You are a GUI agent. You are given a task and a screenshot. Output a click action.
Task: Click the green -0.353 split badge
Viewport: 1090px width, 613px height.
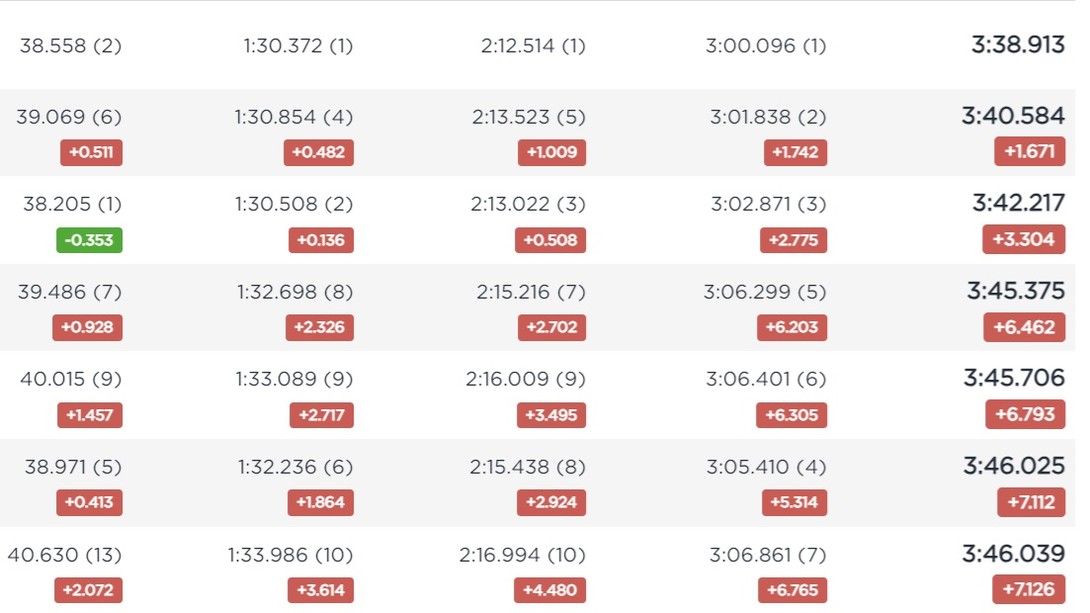(89, 240)
